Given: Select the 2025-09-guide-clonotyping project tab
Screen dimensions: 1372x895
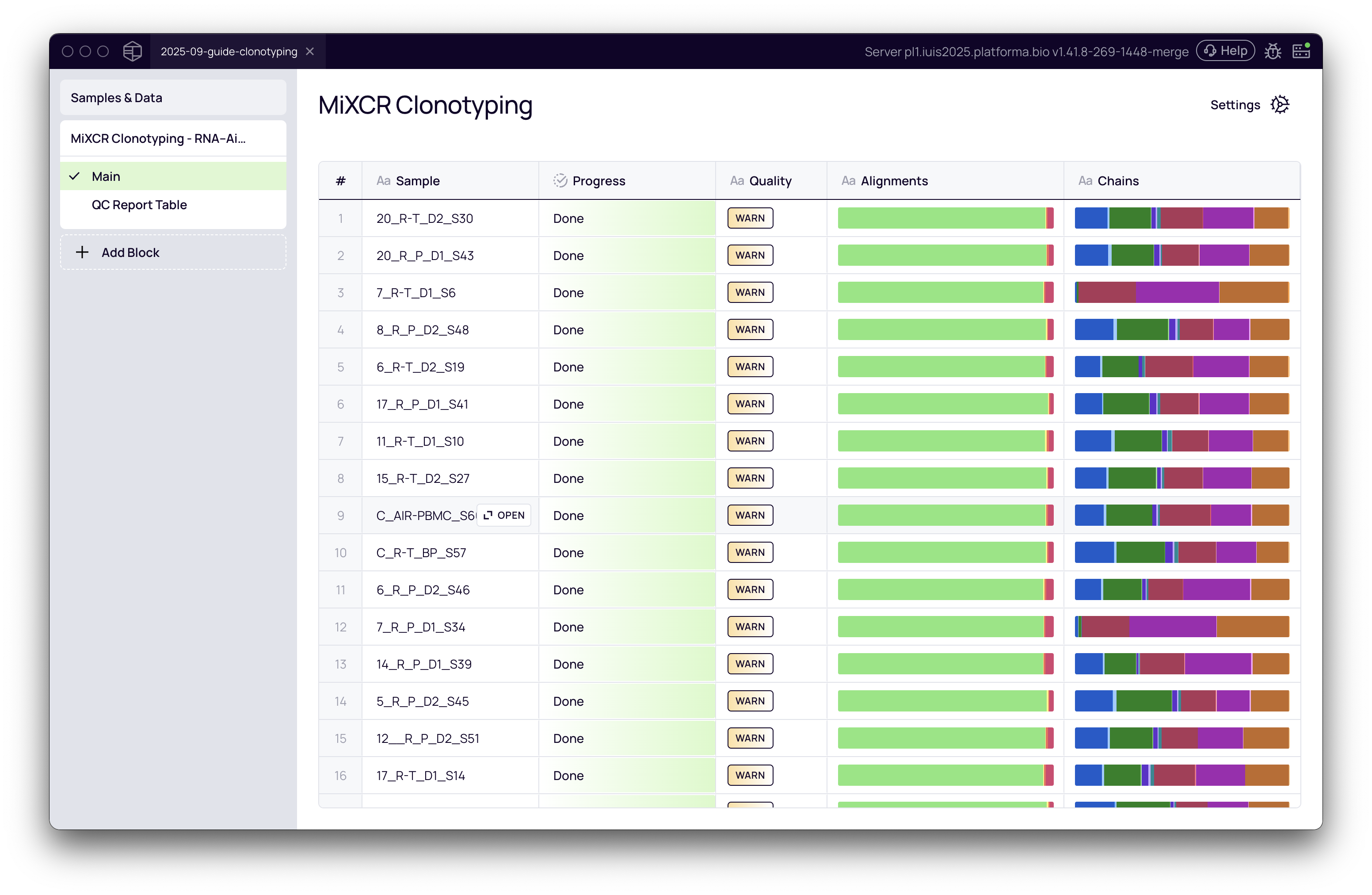Looking at the screenshot, I should coord(228,51).
